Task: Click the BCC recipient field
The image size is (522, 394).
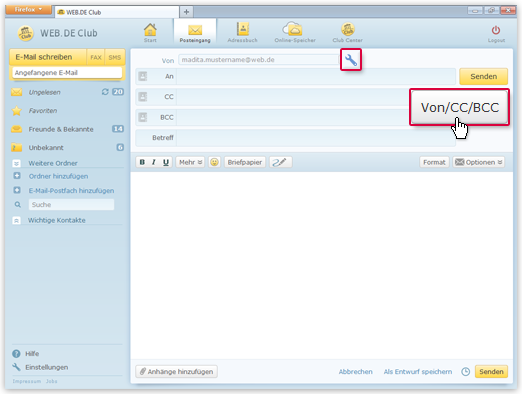Action: 293,117
